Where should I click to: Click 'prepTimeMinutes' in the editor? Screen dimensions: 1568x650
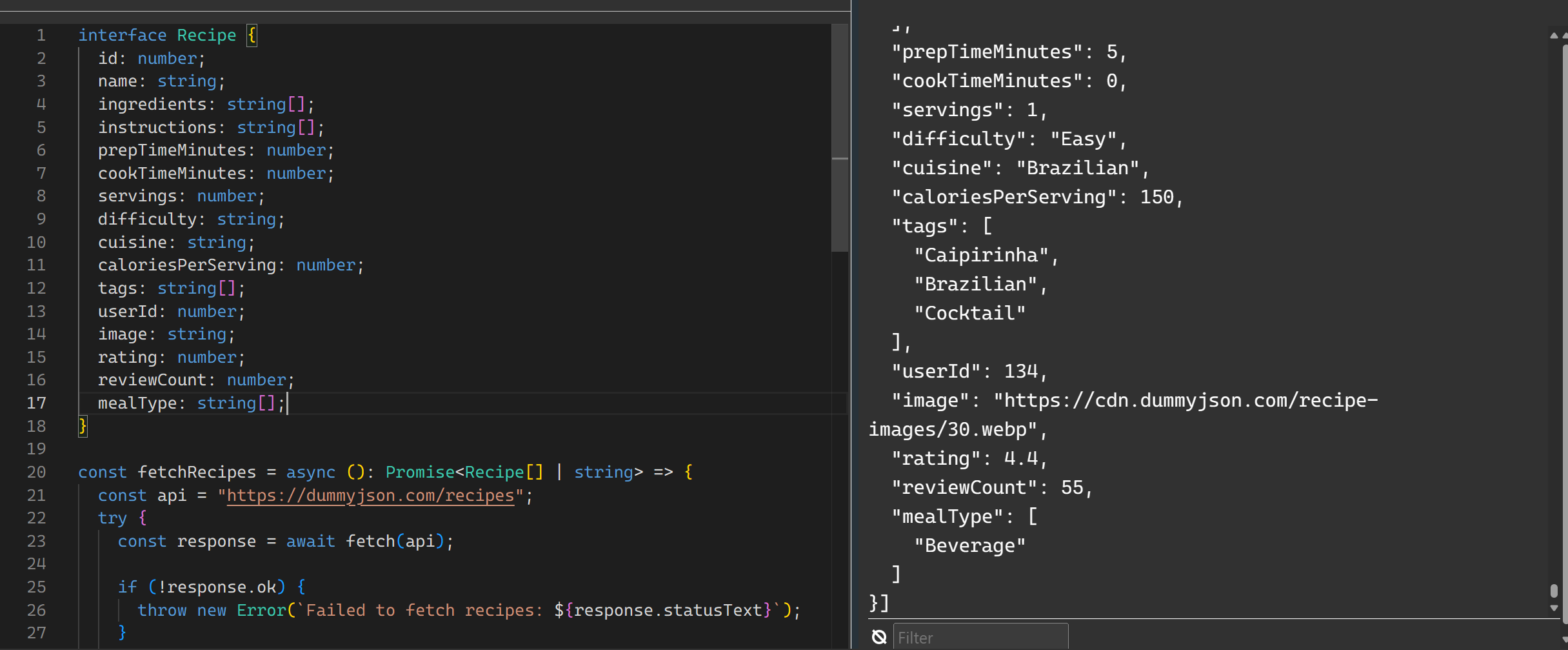coord(172,150)
